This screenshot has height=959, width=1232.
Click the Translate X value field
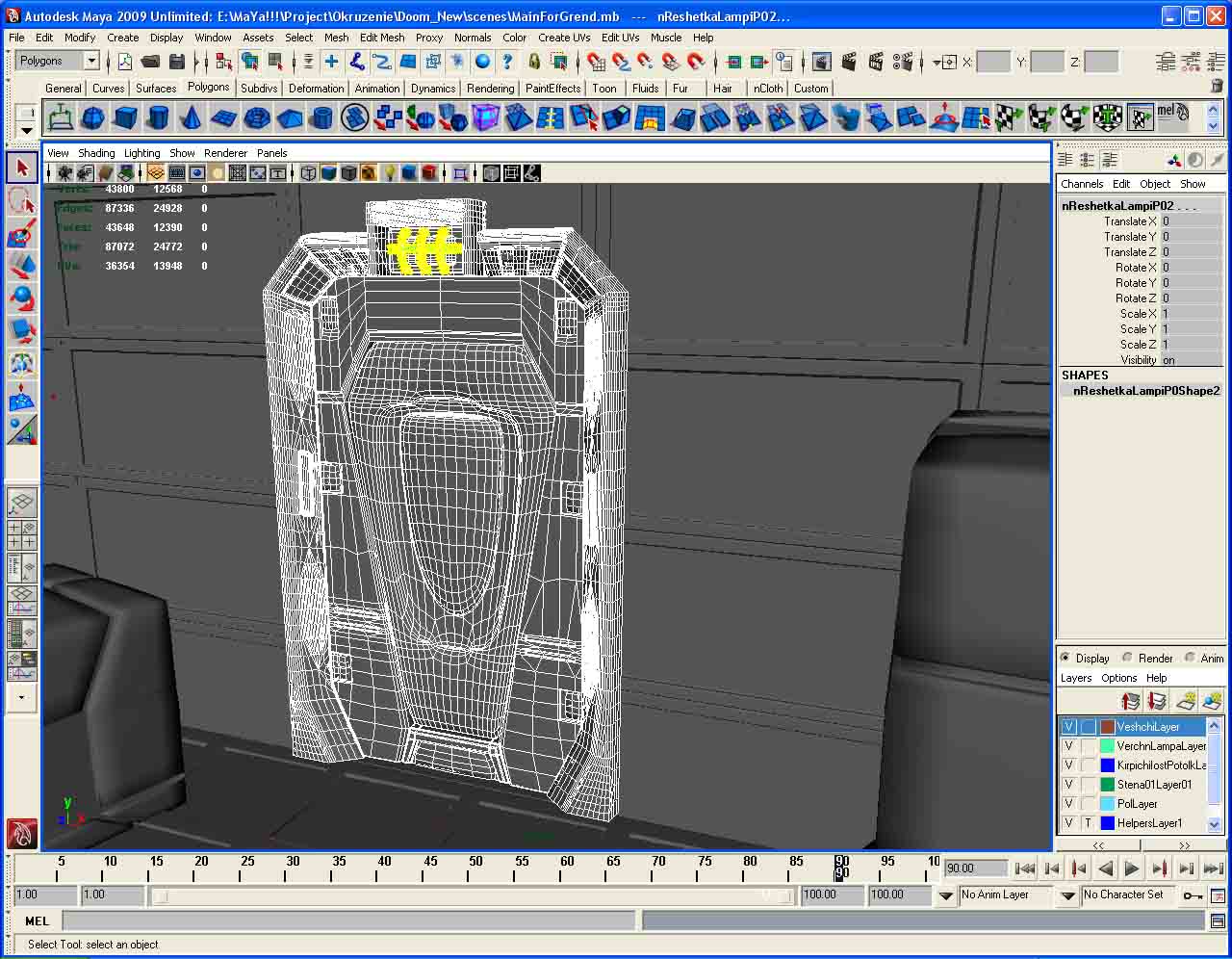1190,220
